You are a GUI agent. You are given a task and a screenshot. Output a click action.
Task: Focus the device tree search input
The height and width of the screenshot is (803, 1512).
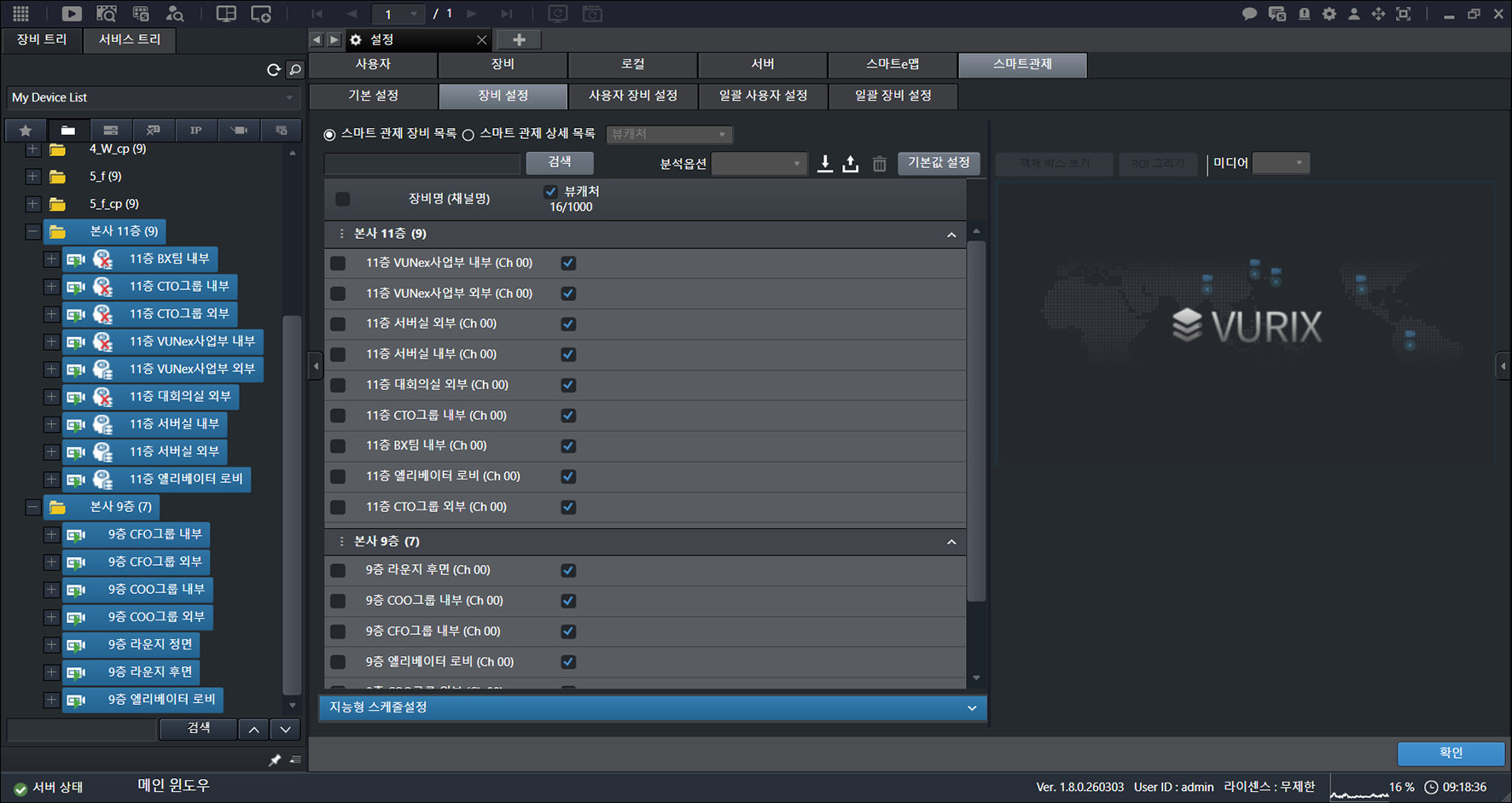pyautogui.click(x=82, y=730)
